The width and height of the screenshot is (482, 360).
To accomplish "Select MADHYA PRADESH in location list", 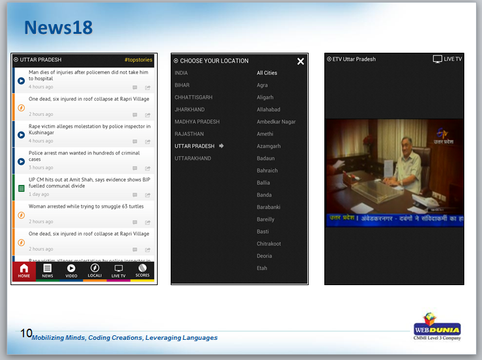I will (x=197, y=122).
